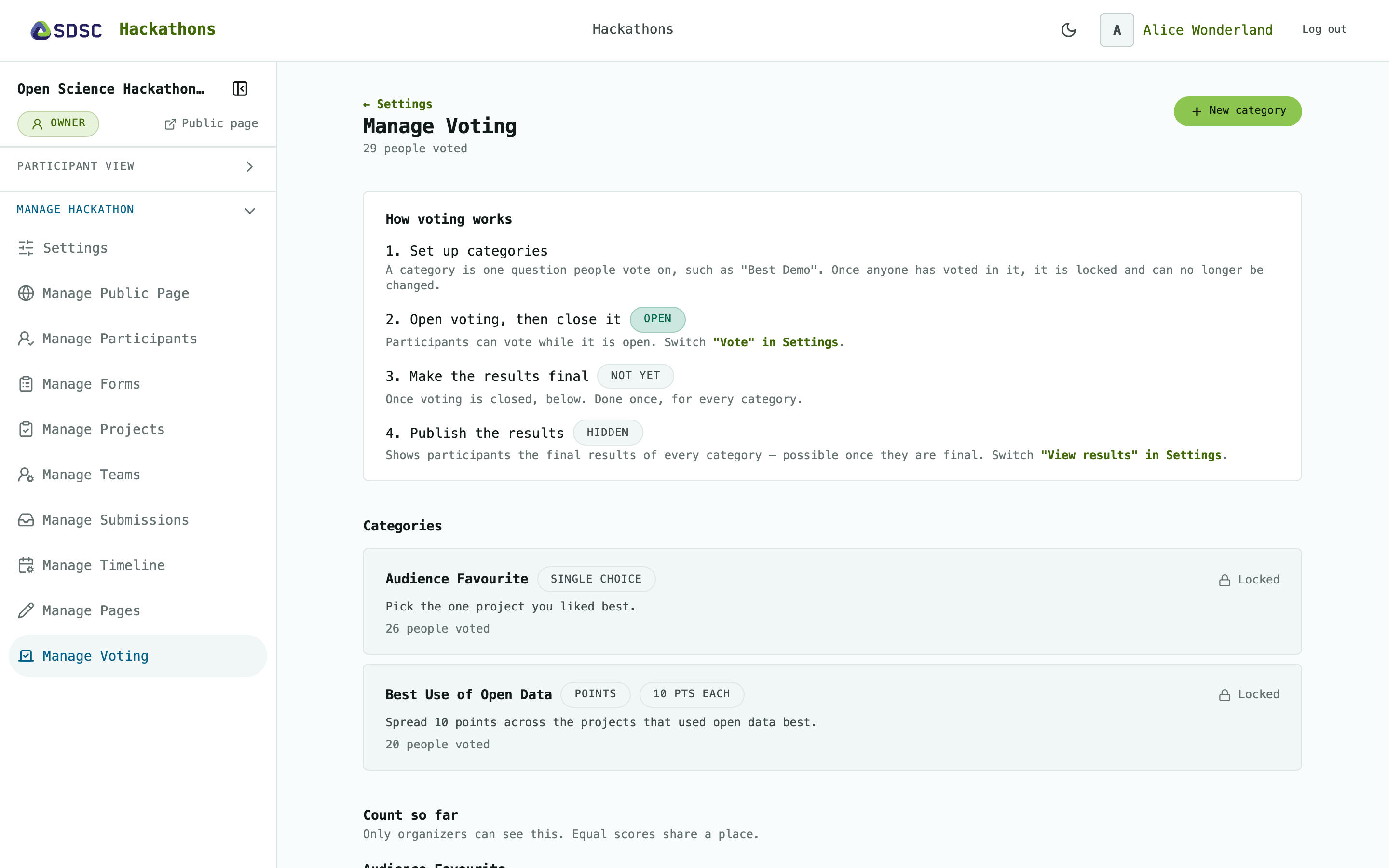The height and width of the screenshot is (868, 1389).
Task: Click Hackathons in top navigation
Action: (632, 29)
